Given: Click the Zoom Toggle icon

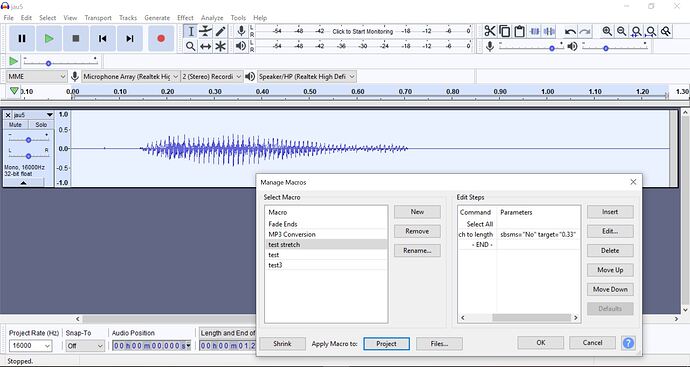Looking at the screenshot, I should tap(665, 31).
